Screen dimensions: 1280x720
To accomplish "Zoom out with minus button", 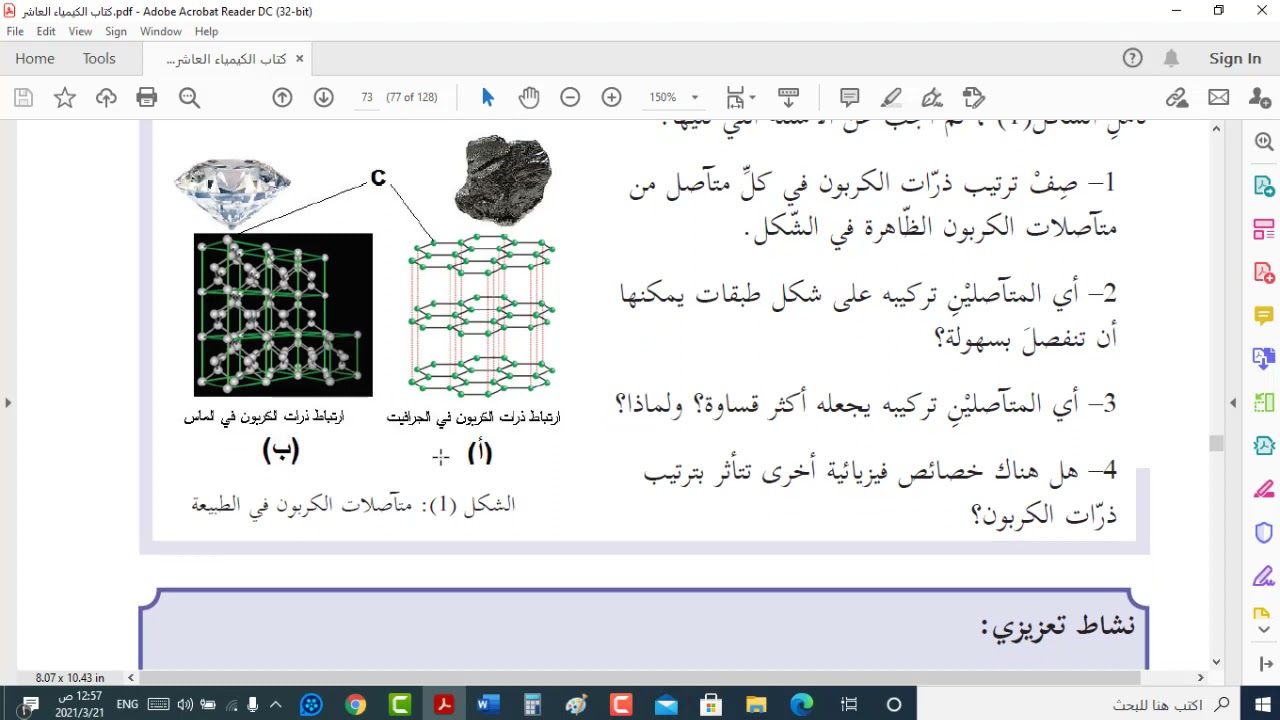I will coord(570,97).
